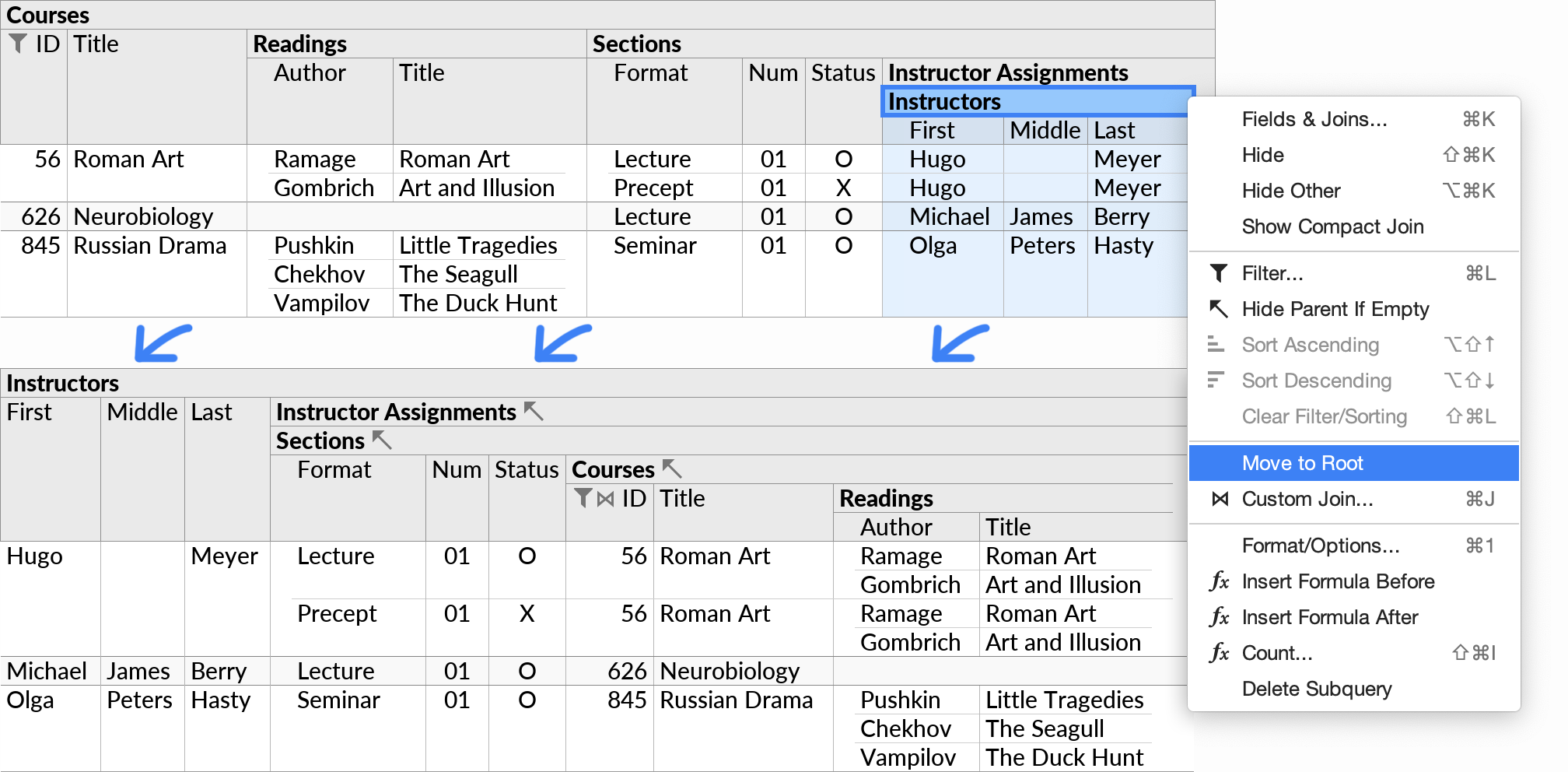This screenshot has width=1568, height=772.
Task: Select Insert Formula After
Action: tap(1329, 617)
